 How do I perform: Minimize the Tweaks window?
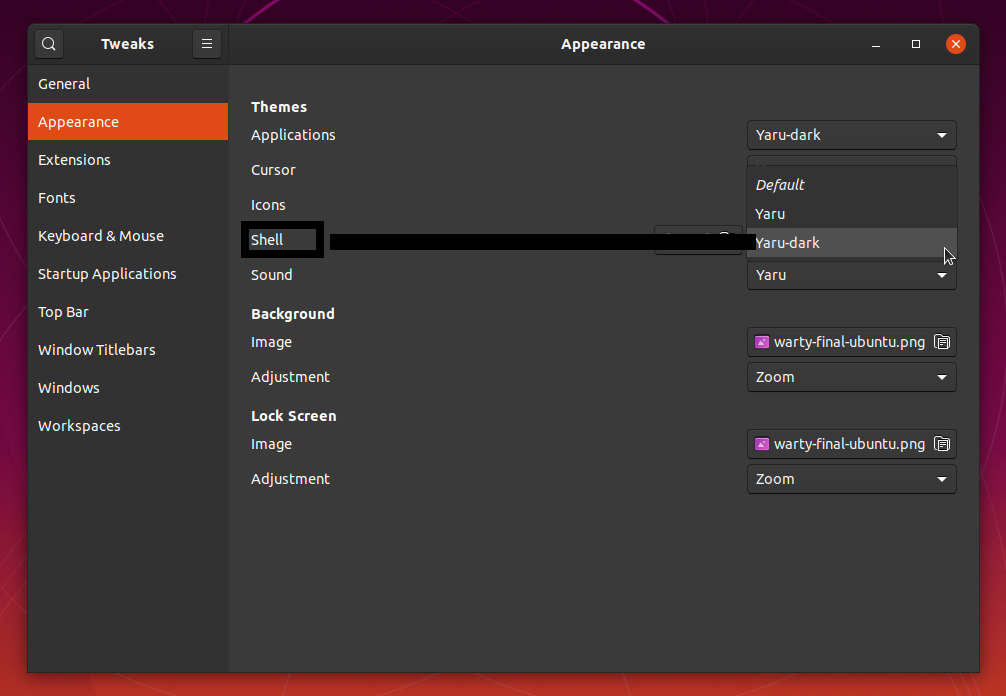point(876,44)
